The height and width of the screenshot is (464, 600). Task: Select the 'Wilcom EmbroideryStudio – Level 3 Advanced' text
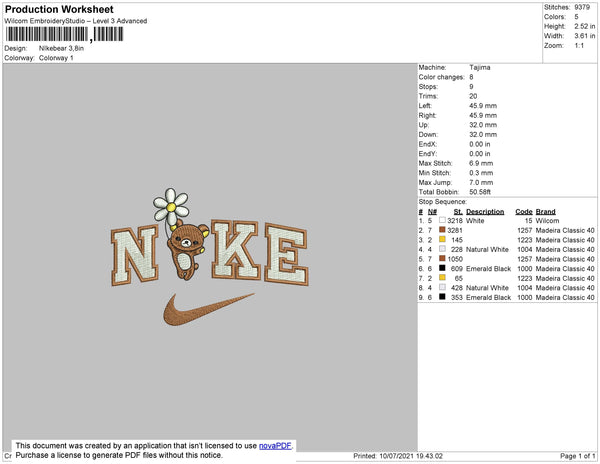click(x=76, y=21)
